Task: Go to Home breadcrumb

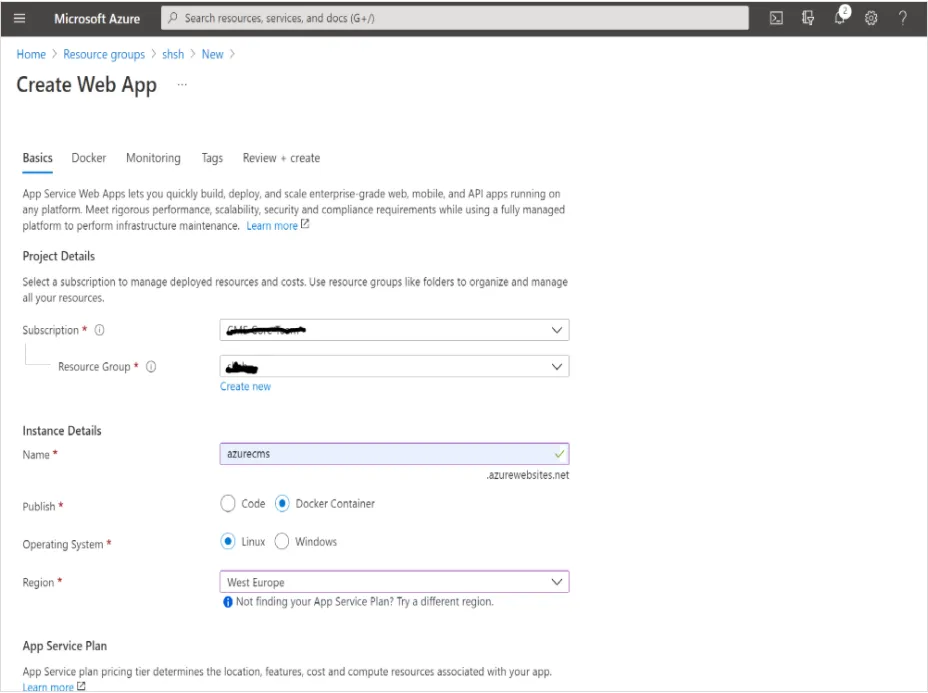Action: (x=31, y=54)
